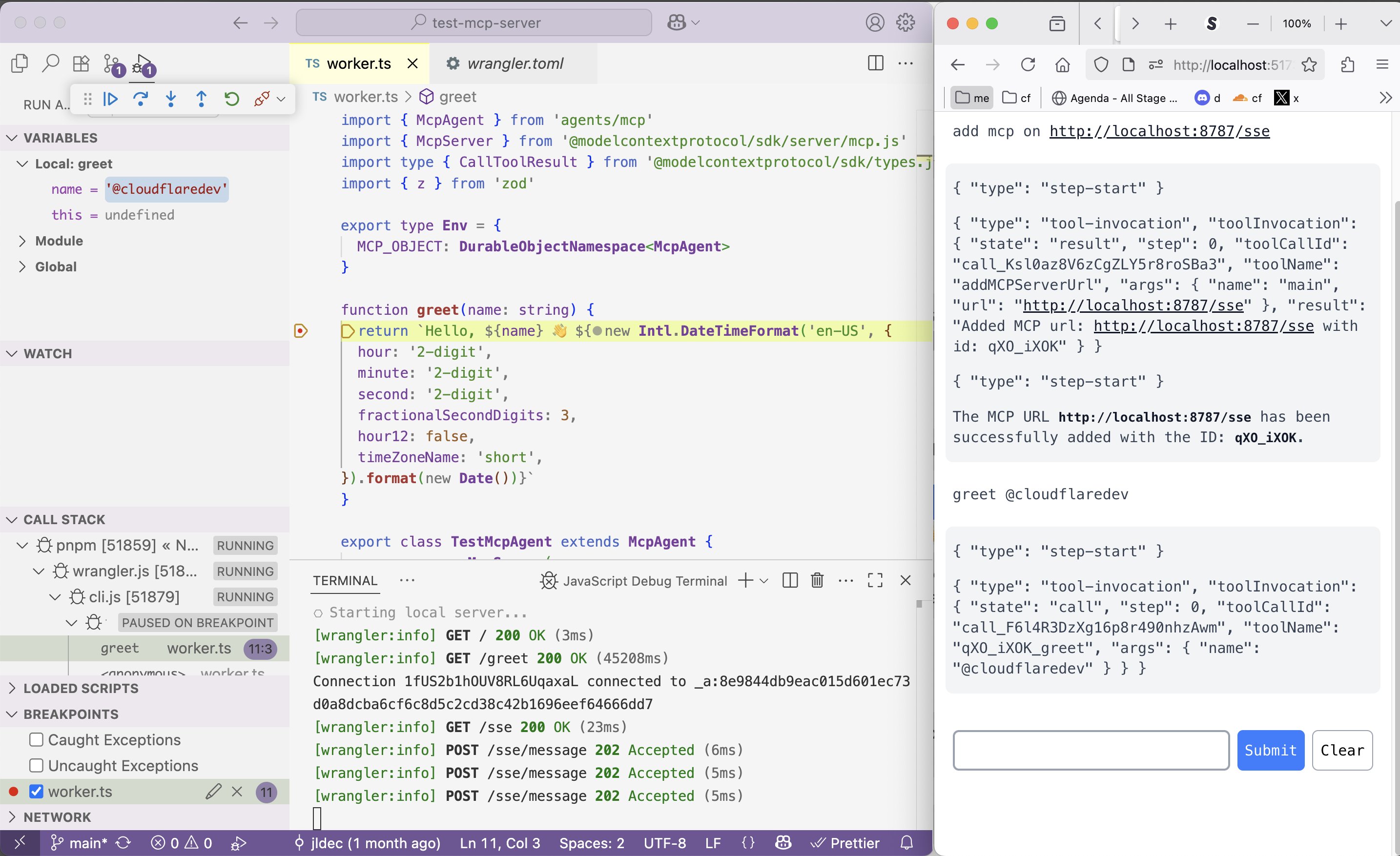The image size is (1400, 856).
Task: Click the browser chat message input field
Action: (x=1091, y=751)
